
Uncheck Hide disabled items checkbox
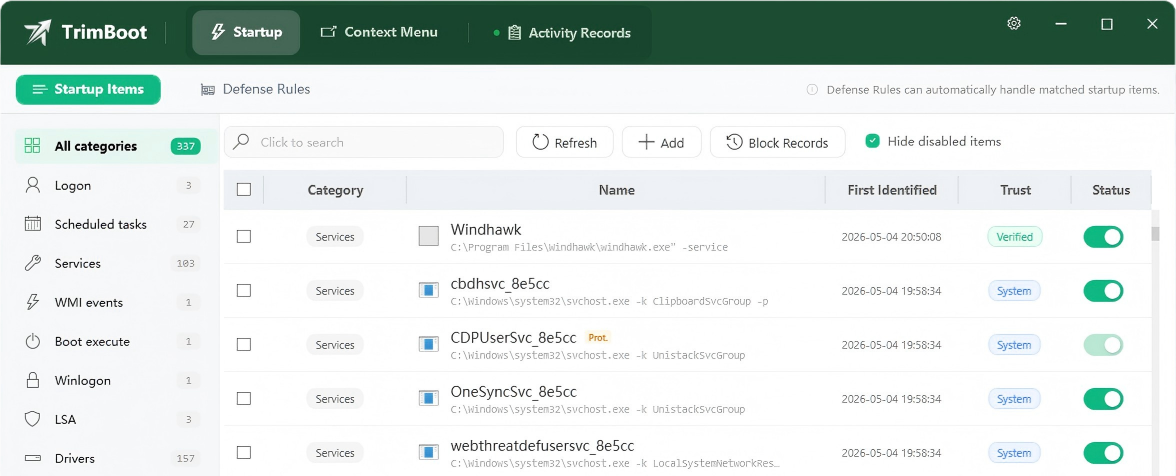pos(872,141)
